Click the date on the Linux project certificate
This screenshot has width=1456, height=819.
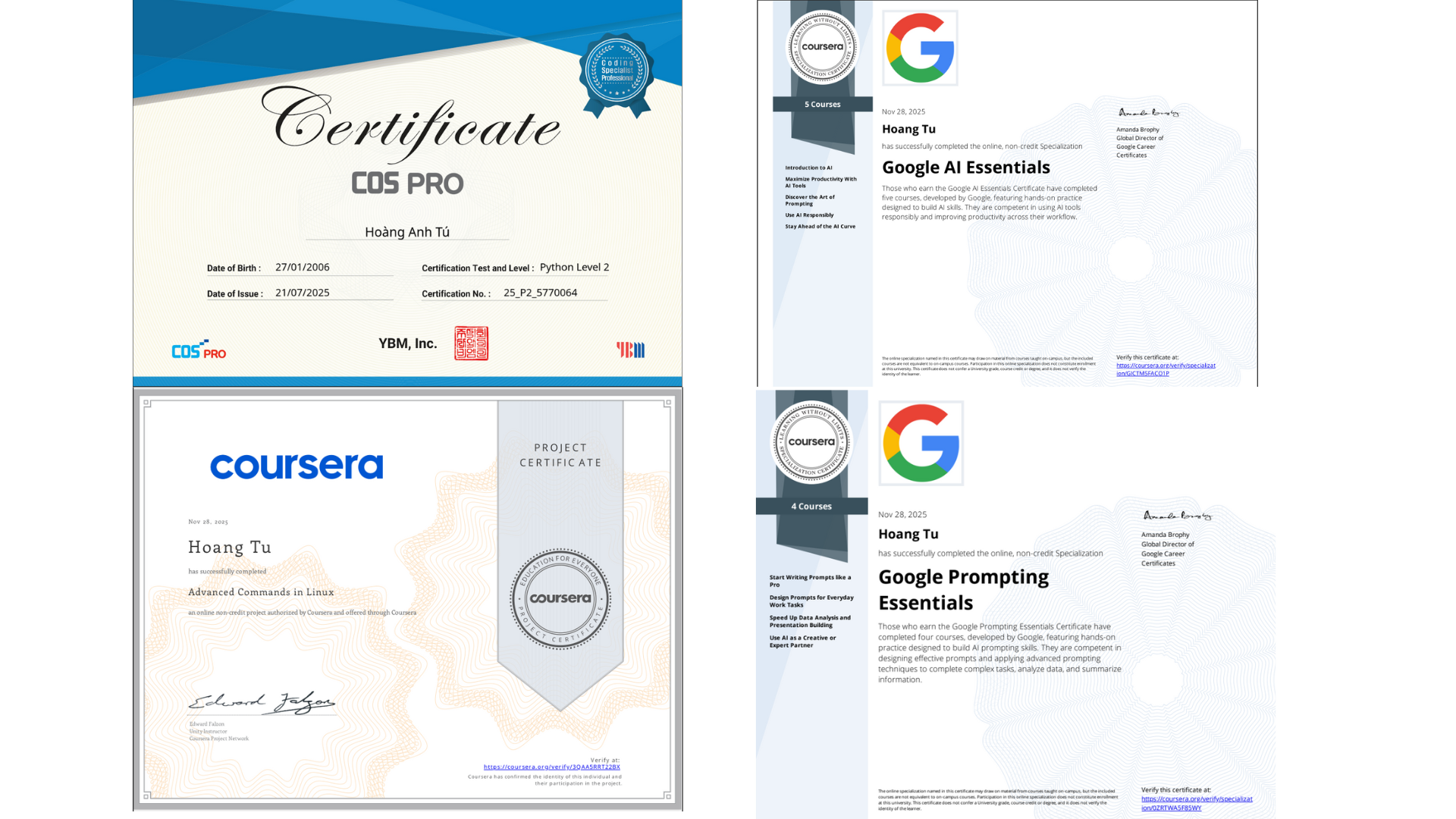pos(208,522)
